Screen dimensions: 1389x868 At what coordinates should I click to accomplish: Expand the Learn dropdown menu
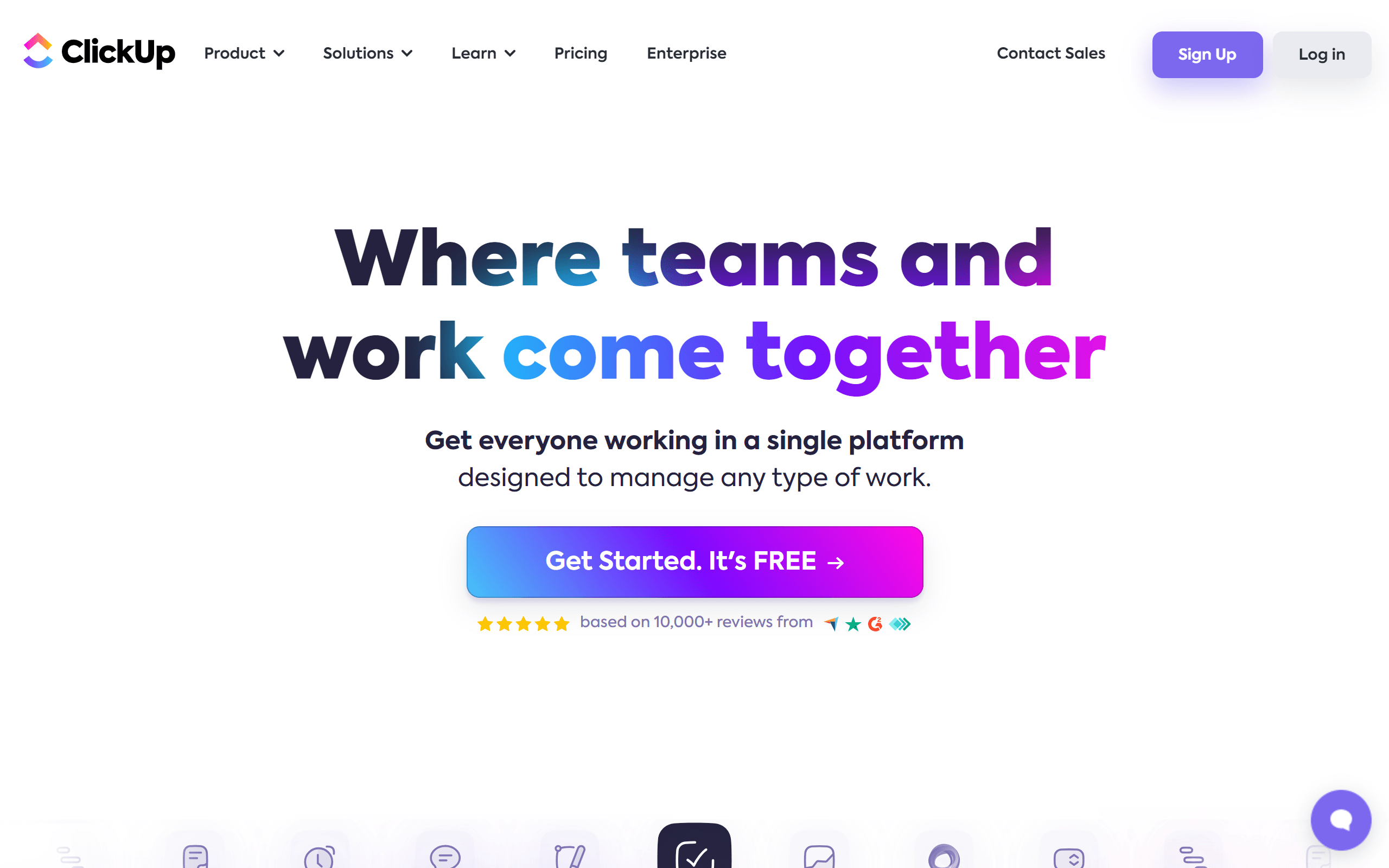coord(483,53)
